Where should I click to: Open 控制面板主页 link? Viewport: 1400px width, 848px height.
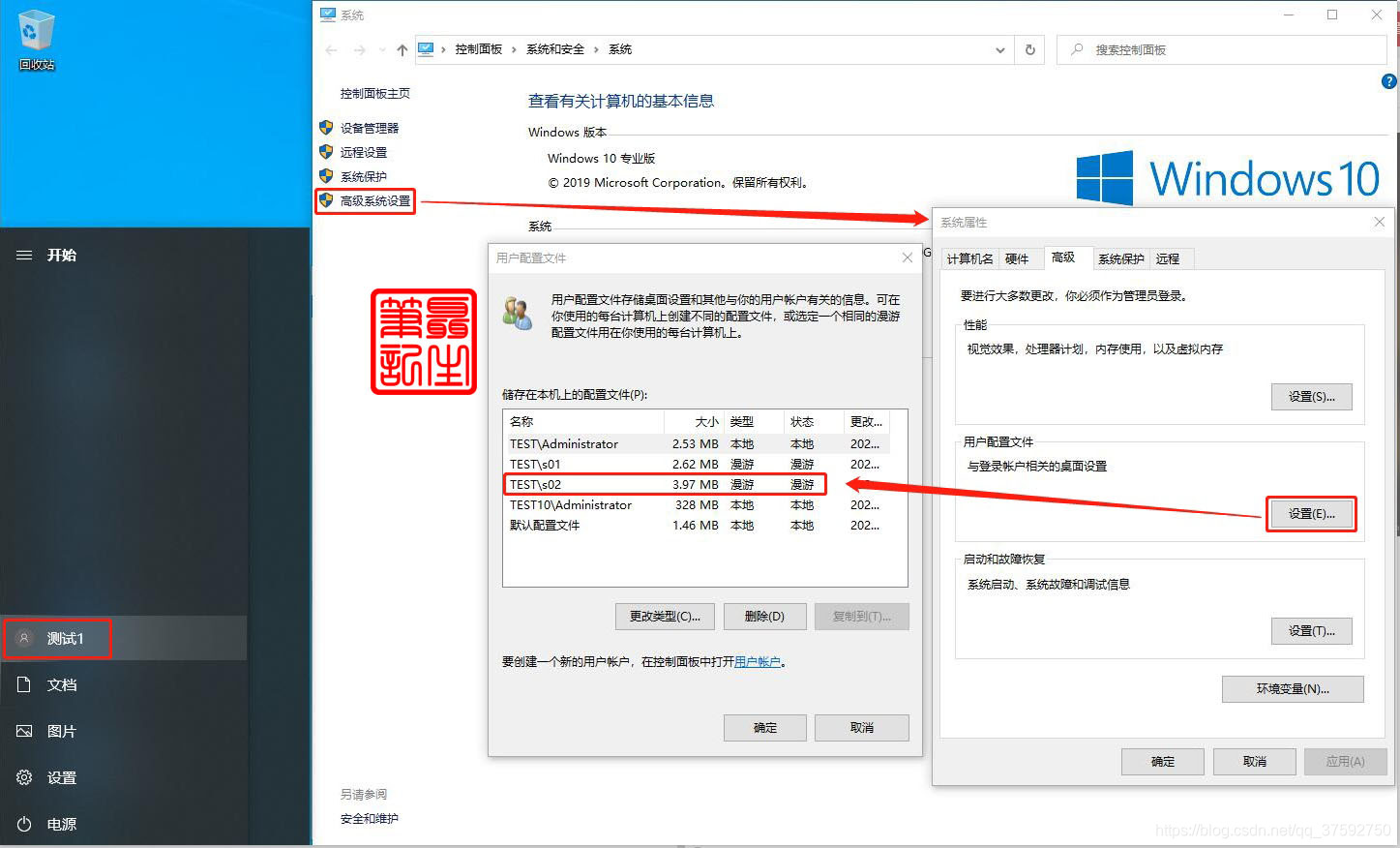374,94
